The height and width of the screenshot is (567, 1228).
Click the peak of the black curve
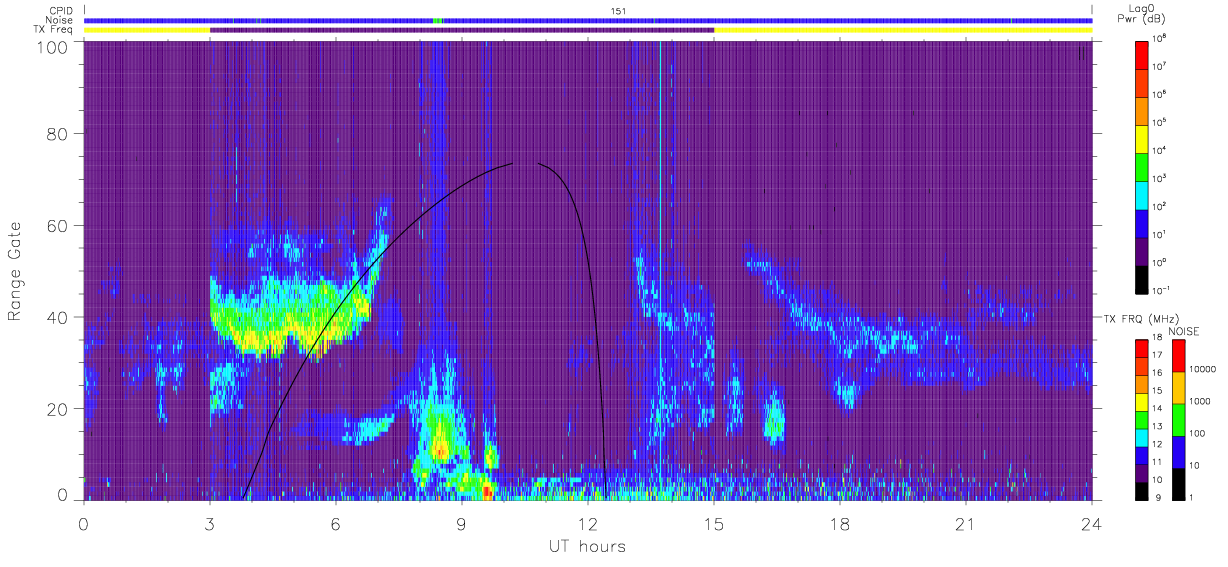tap(525, 163)
